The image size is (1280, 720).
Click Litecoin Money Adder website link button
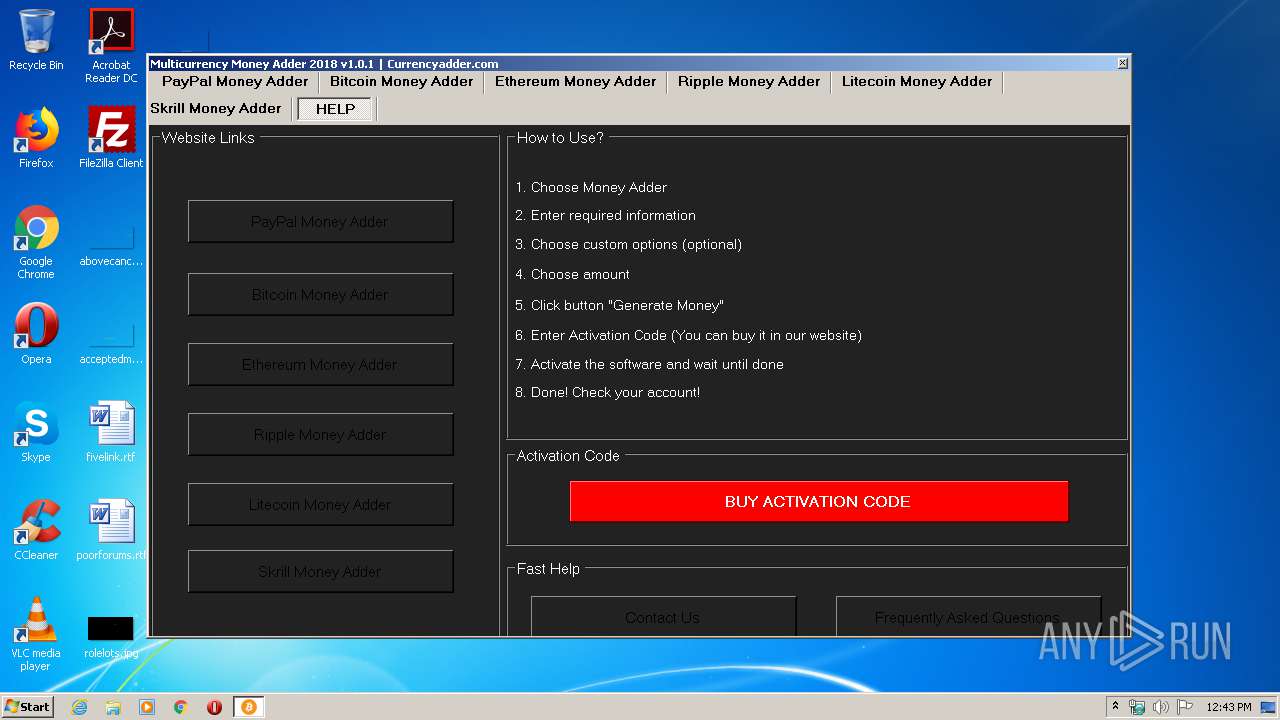(x=320, y=505)
